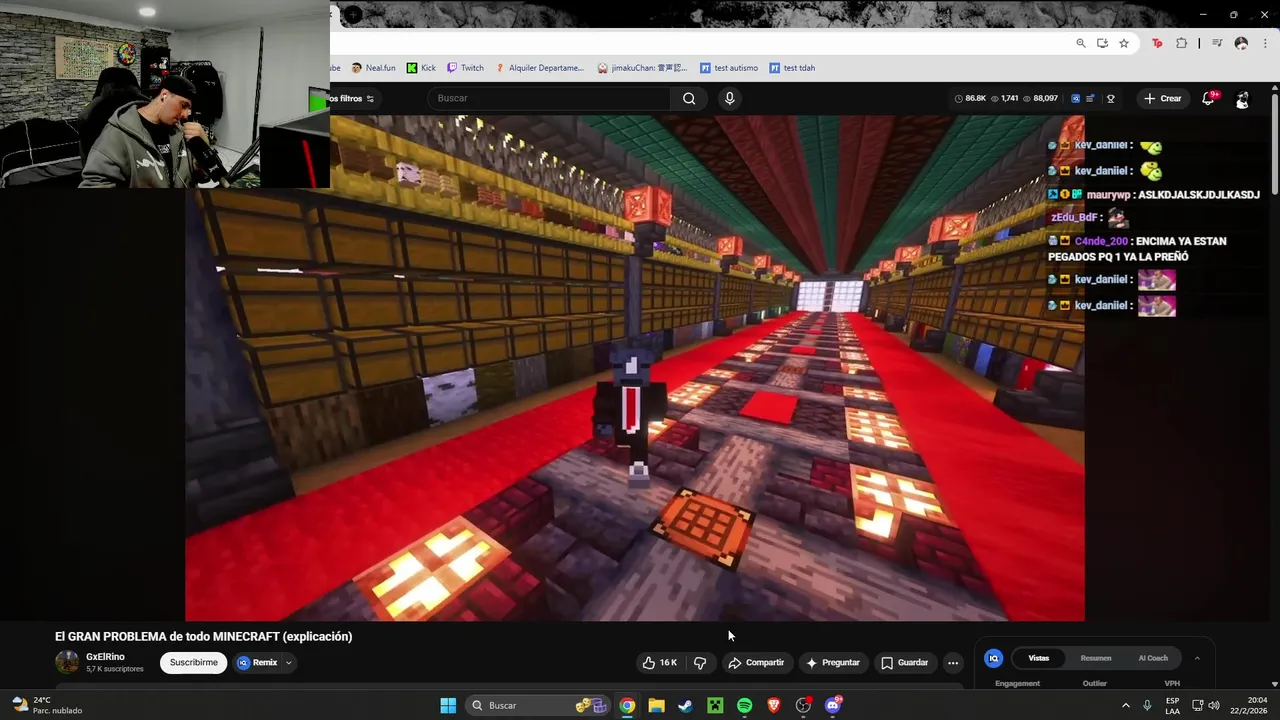The image size is (1280, 720).
Task: Open a new Chrome tab with the plus button
Action: (354, 14)
